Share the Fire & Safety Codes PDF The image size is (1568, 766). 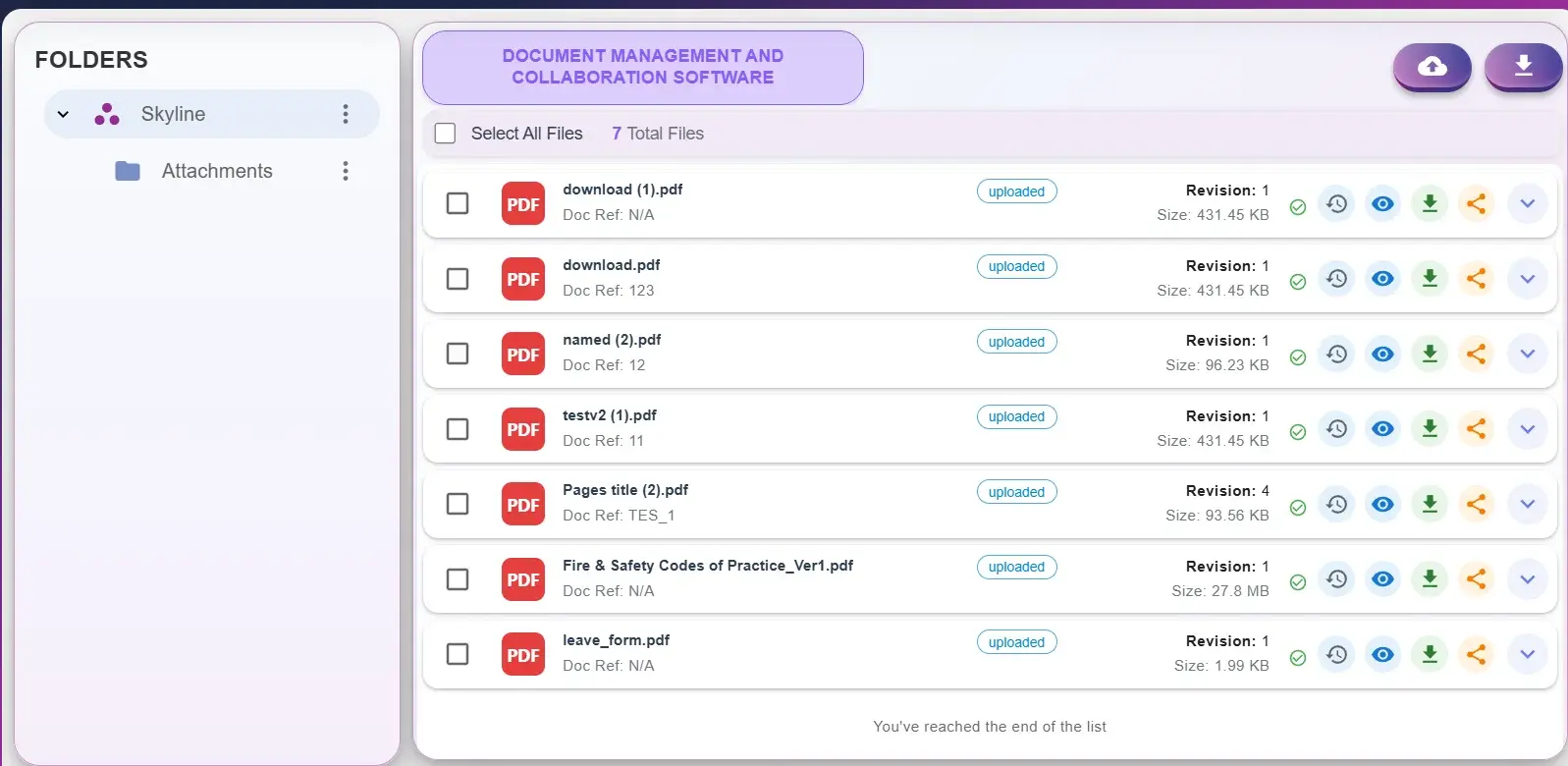pos(1476,578)
